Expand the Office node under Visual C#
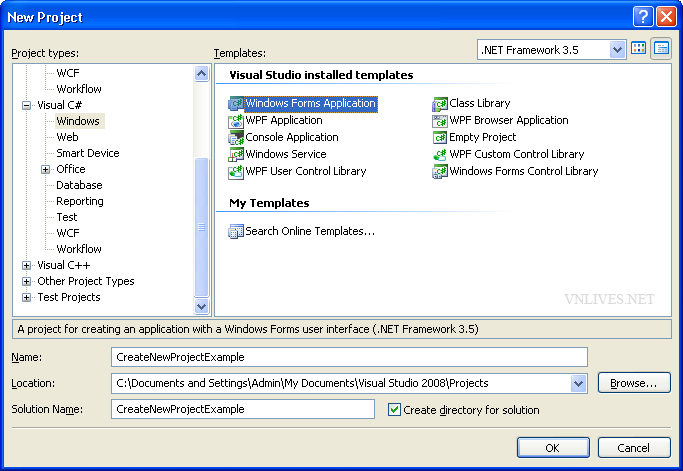Image resolution: width=683 pixels, height=471 pixels. [x=46, y=169]
